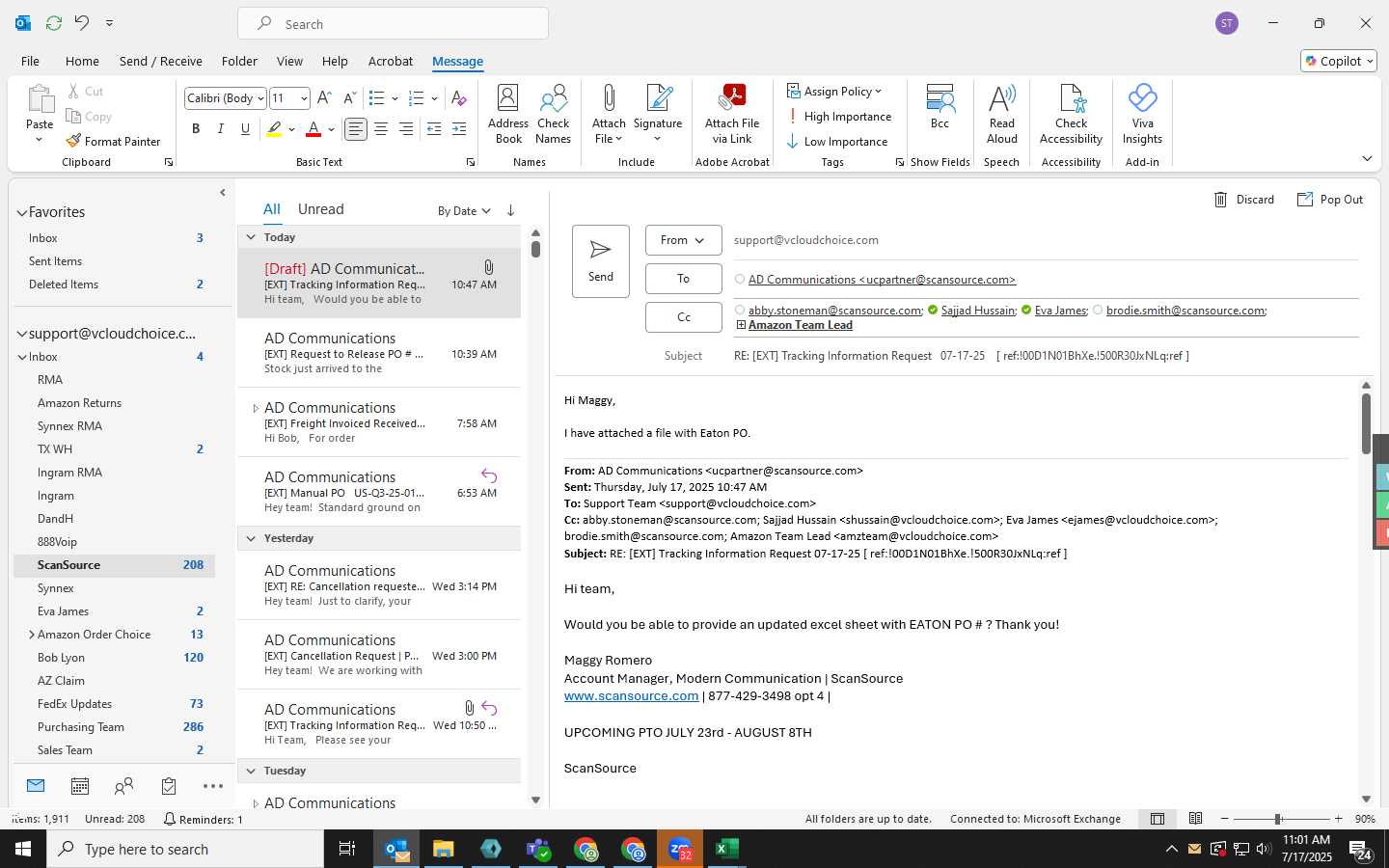Switch to Calendar view
Viewport: 1389px width, 868px height.
click(x=80, y=787)
